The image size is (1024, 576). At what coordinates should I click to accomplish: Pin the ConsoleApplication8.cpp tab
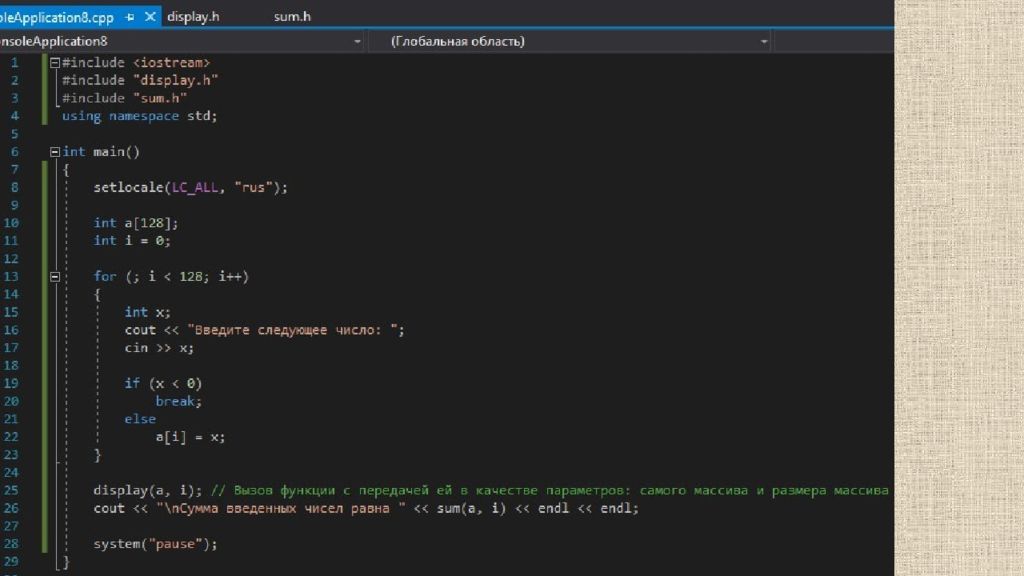pos(129,17)
